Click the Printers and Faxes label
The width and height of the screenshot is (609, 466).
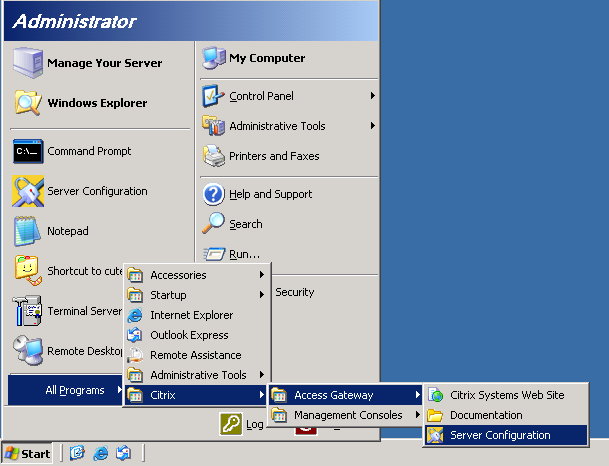[274, 156]
